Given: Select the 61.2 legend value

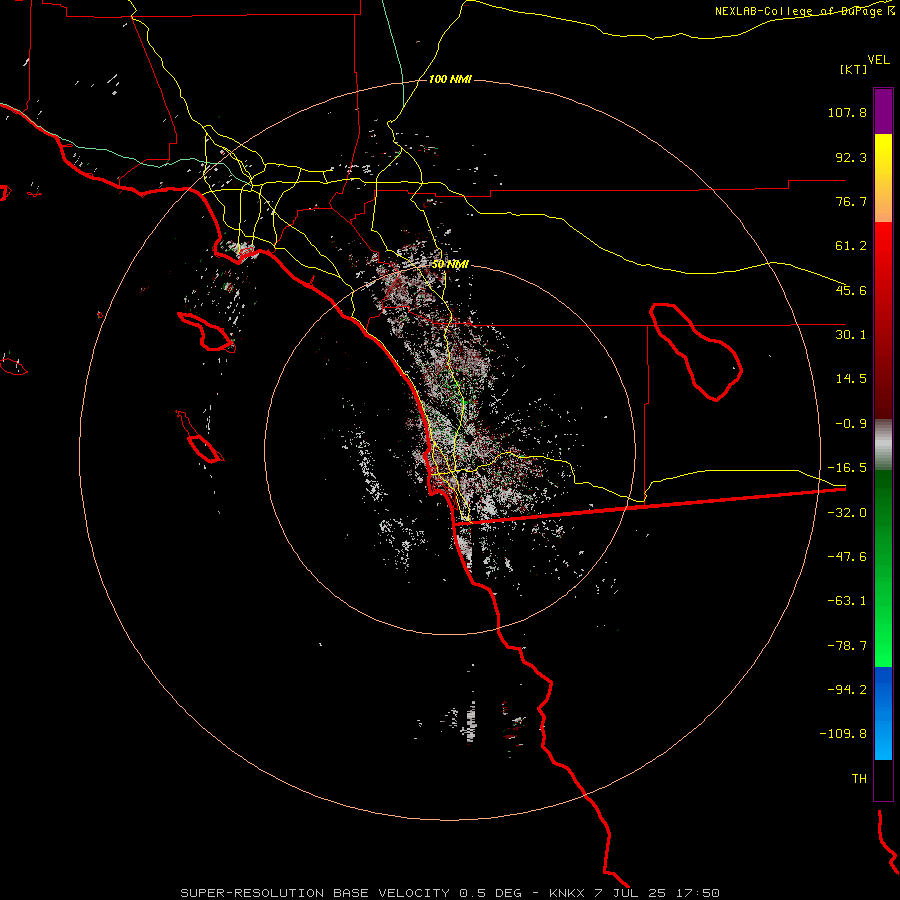Looking at the screenshot, I should (851, 246).
